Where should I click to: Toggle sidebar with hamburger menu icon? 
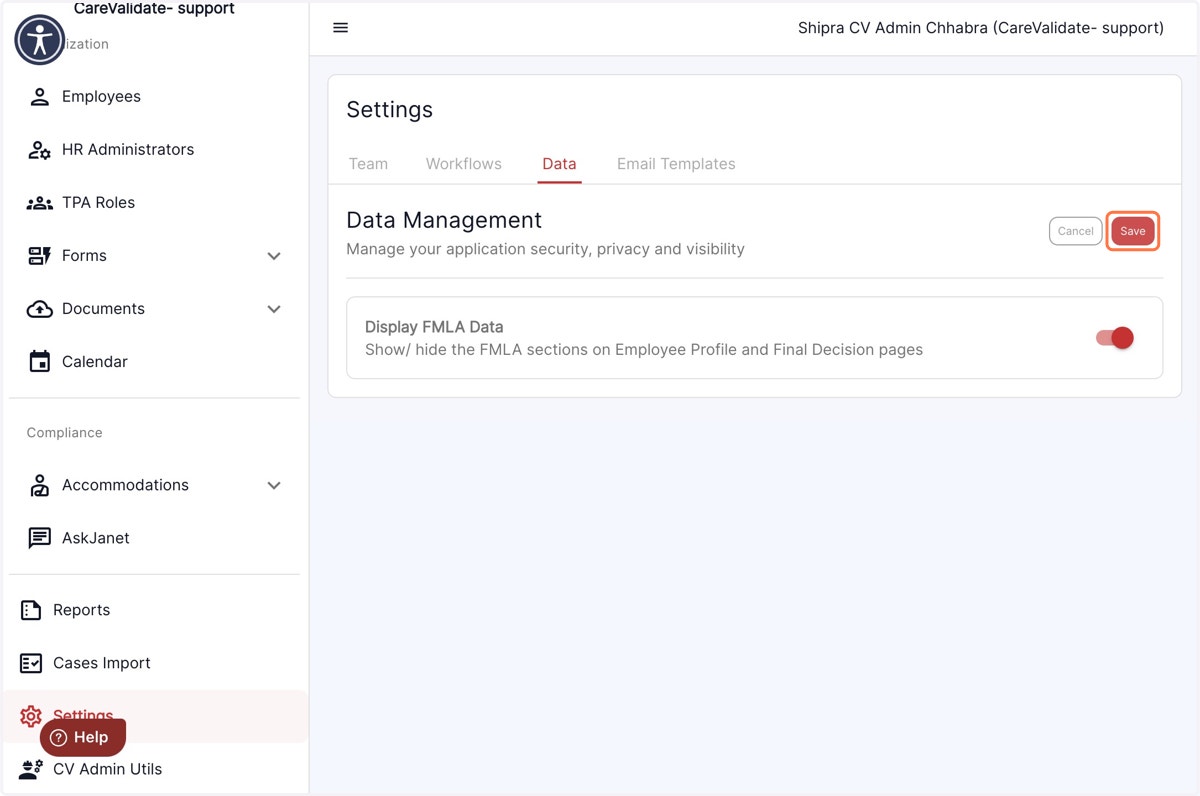340,28
